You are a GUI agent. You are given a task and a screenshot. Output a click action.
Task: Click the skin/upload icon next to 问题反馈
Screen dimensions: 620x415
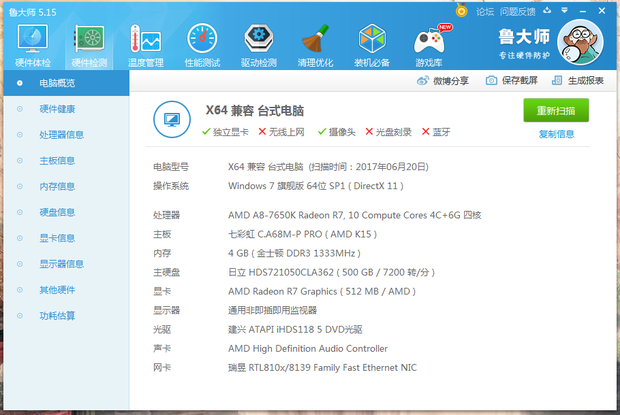click(x=547, y=11)
